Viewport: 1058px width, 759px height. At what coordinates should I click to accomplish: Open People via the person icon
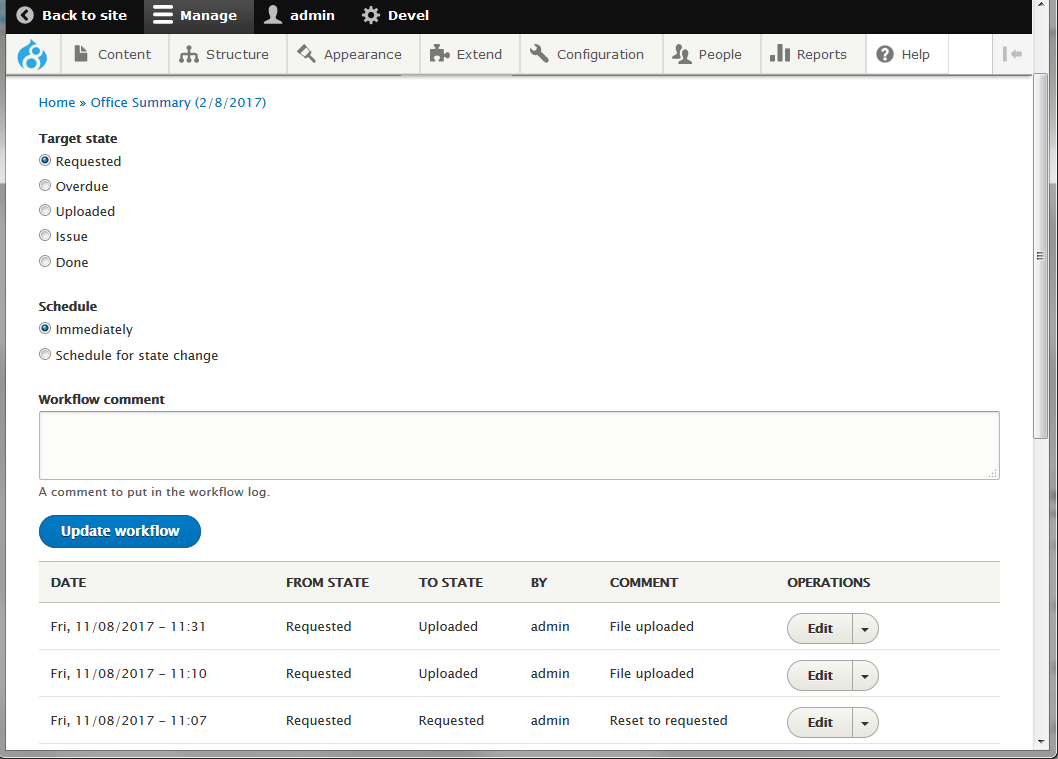coord(680,54)
